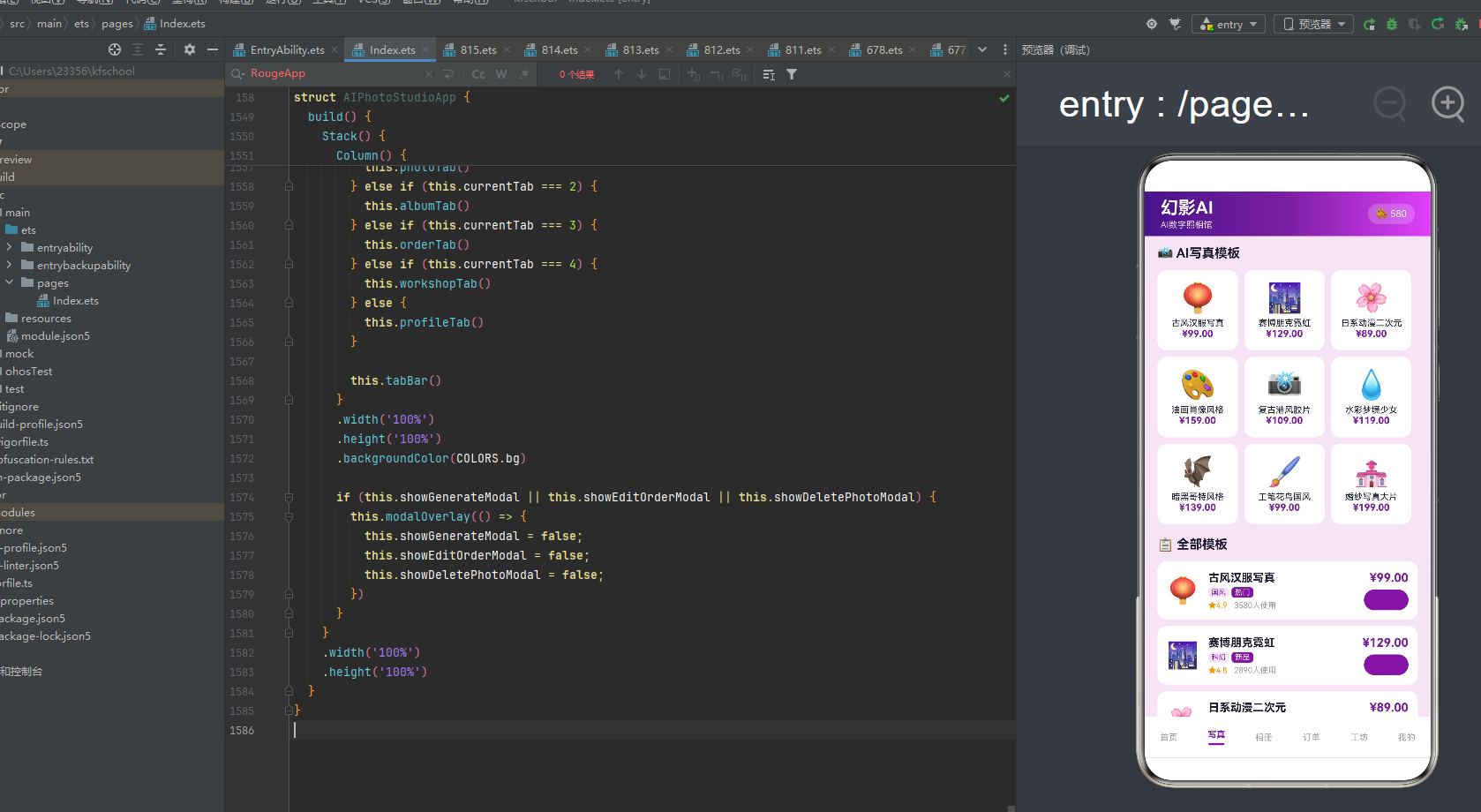
Task: Go to next search occurrence arrow
Action: pos(642,74)
